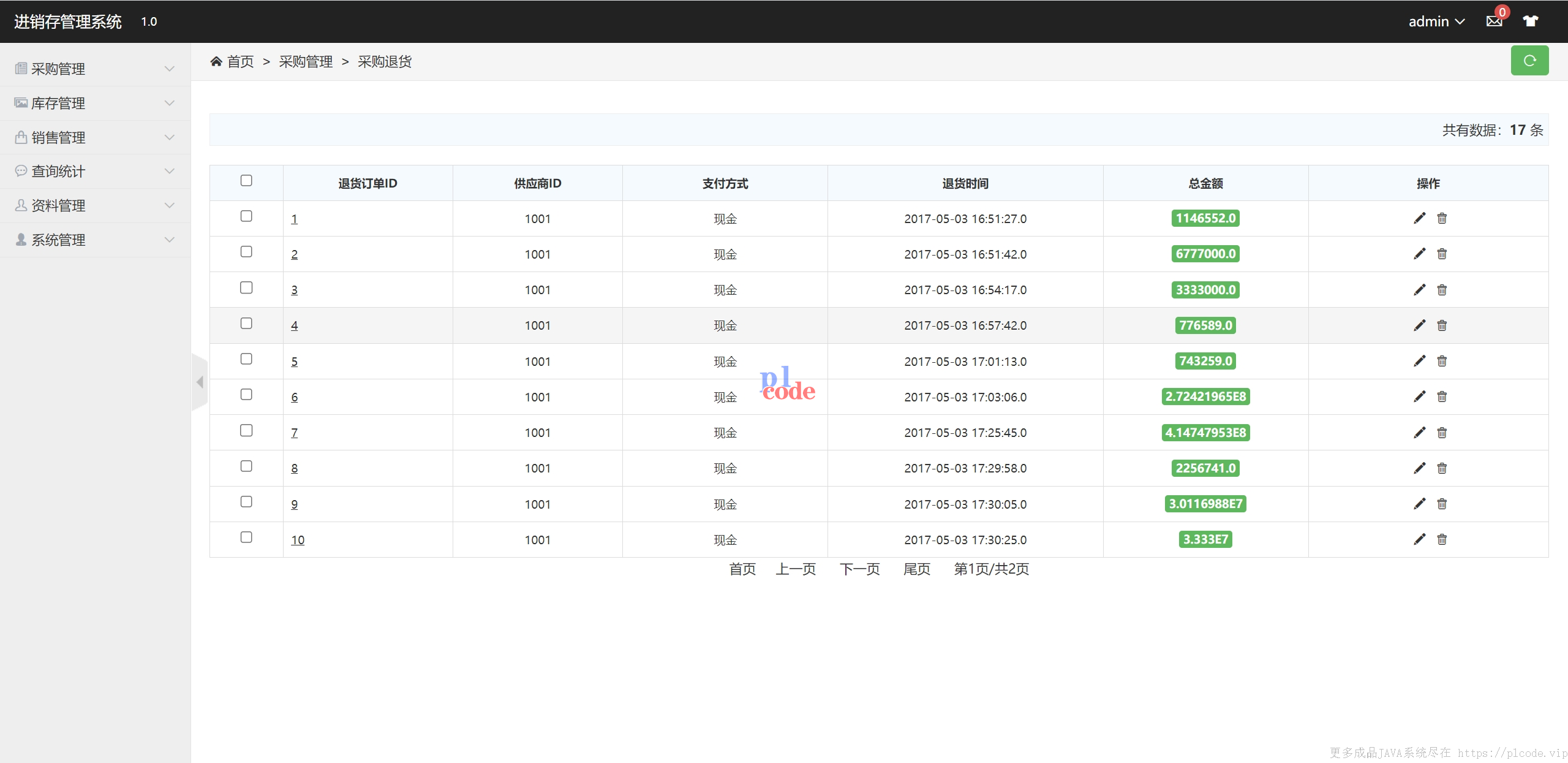Delete return order 3 with trash icon
1568x763 pixels.
(x=1442, y=290)
